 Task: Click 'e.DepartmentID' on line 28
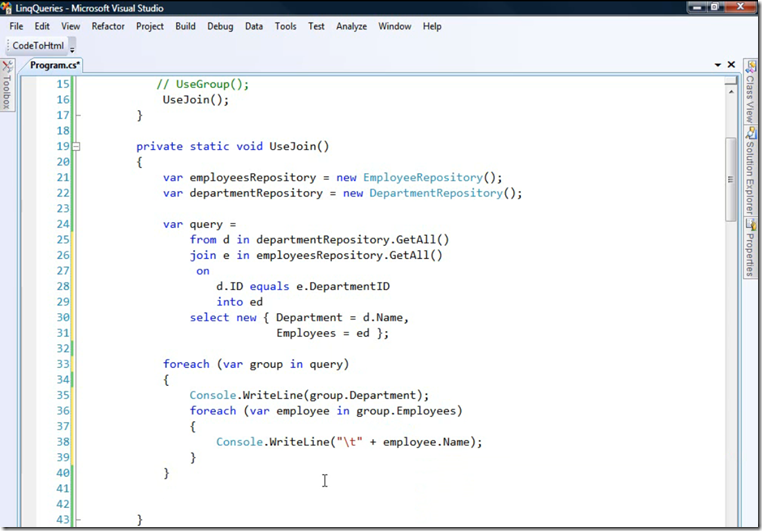[343, 286]
